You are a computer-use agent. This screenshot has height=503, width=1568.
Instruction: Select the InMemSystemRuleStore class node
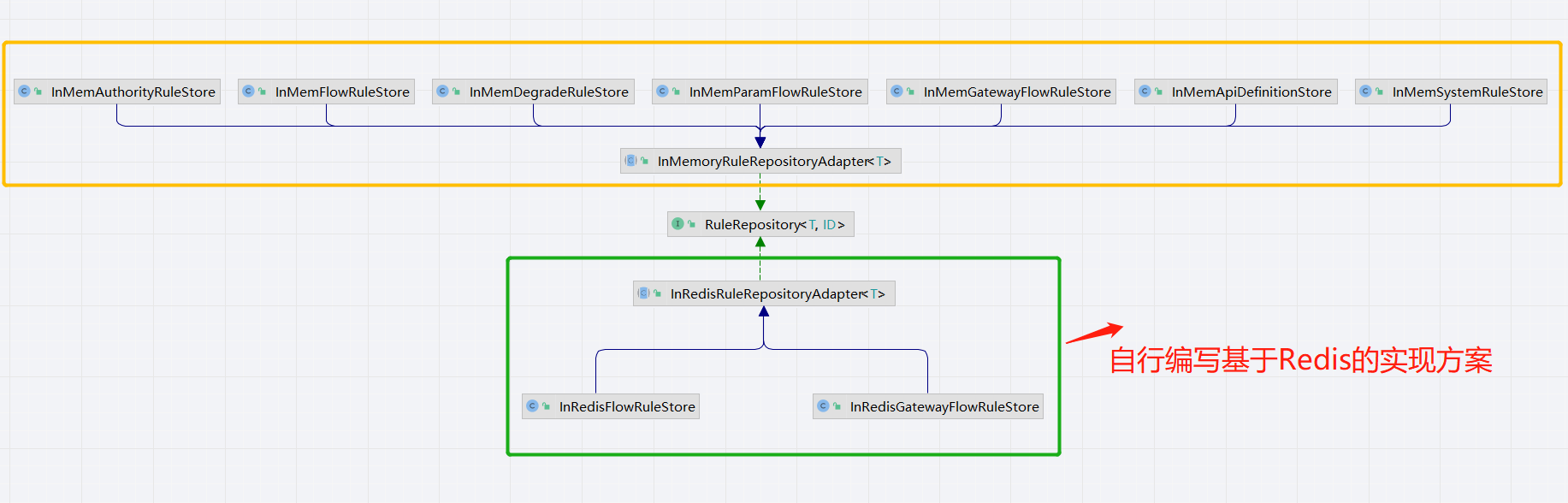(1451, 92)
